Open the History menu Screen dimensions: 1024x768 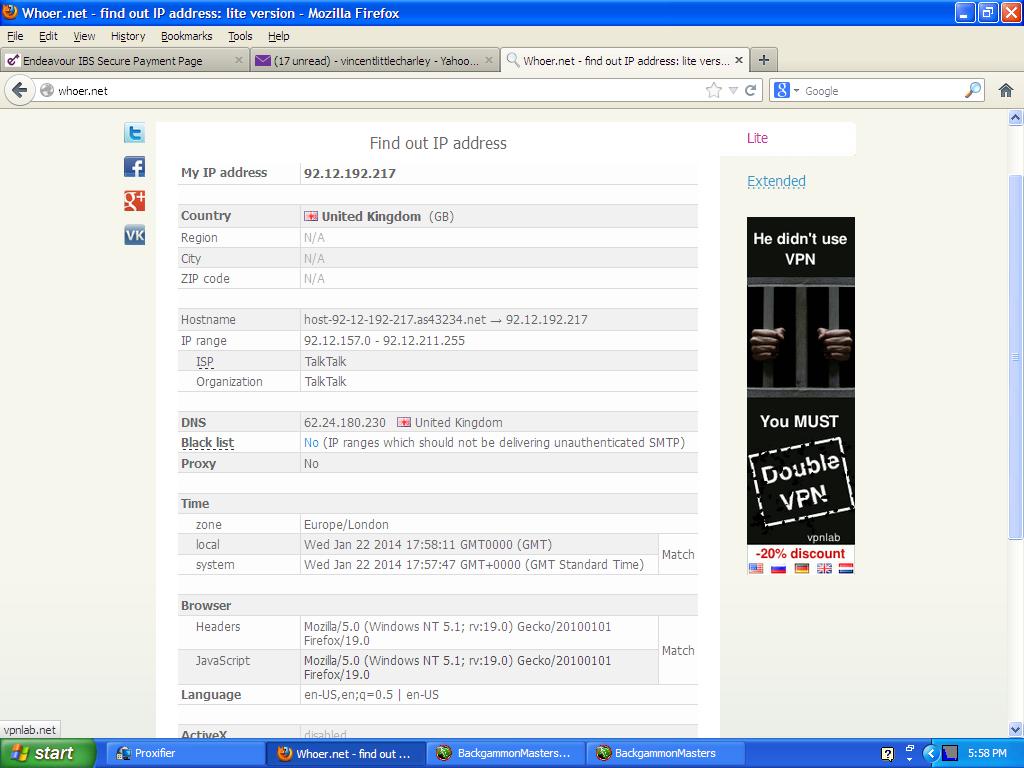127,36
